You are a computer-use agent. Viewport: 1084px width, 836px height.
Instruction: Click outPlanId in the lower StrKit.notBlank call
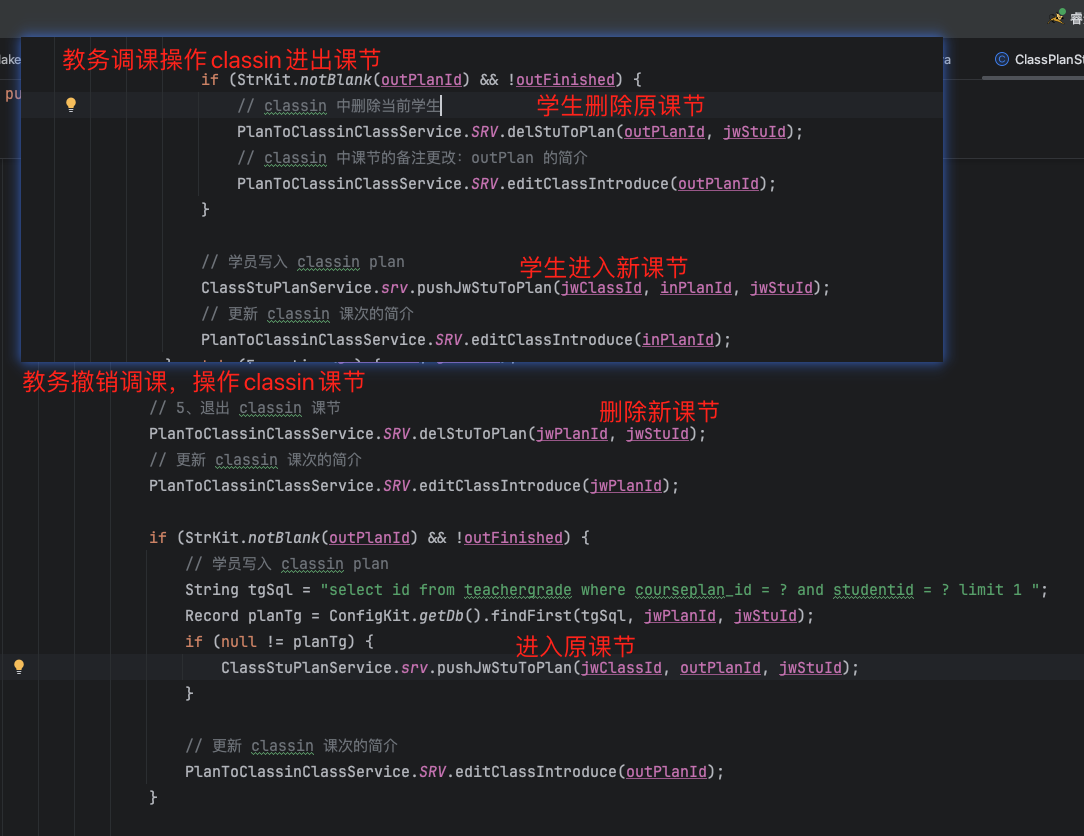point(369,537)
